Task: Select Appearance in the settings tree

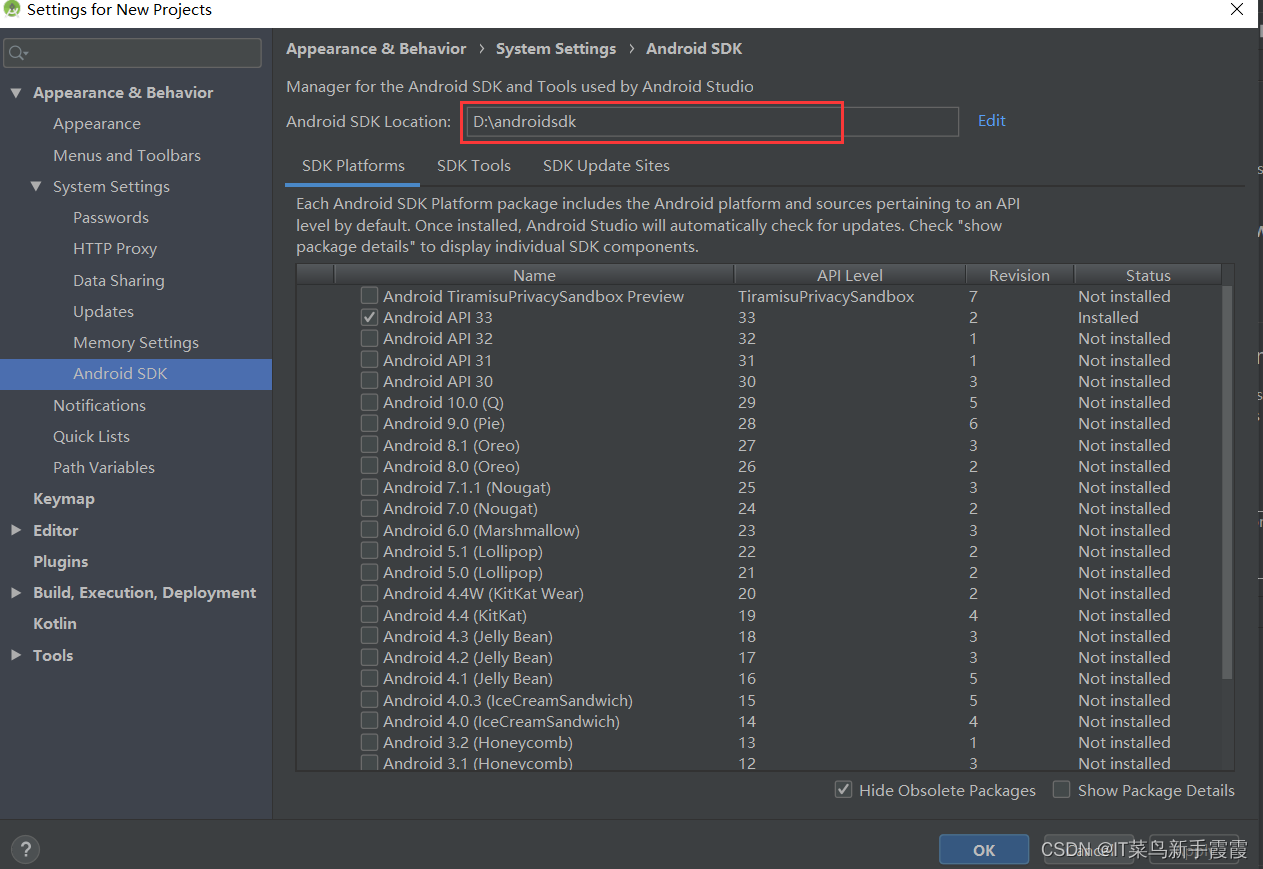Action: (97, 124)
